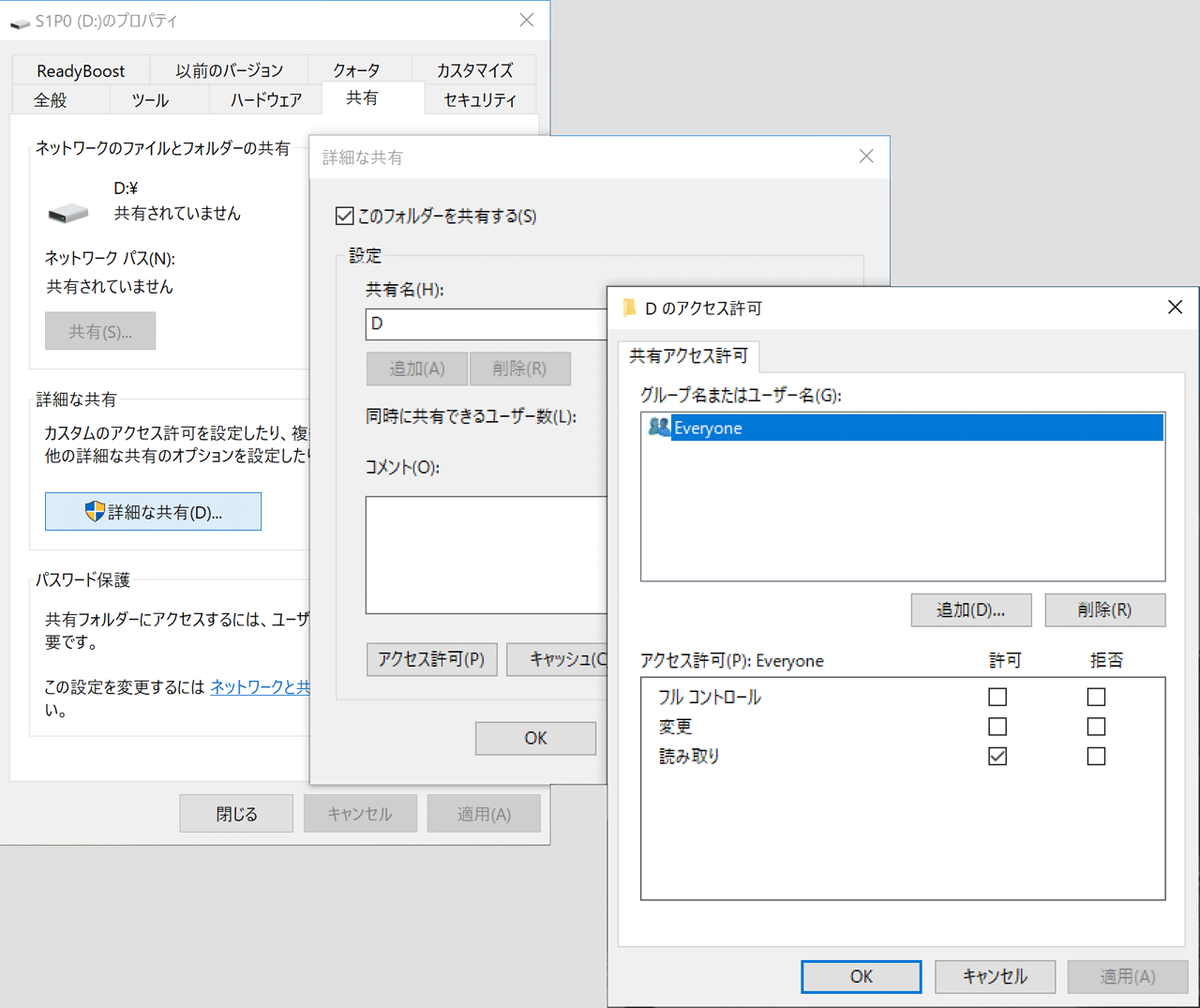Click the 共有名(H) field containing D
Screen dimensions: 1200x1008
(487, 324)
